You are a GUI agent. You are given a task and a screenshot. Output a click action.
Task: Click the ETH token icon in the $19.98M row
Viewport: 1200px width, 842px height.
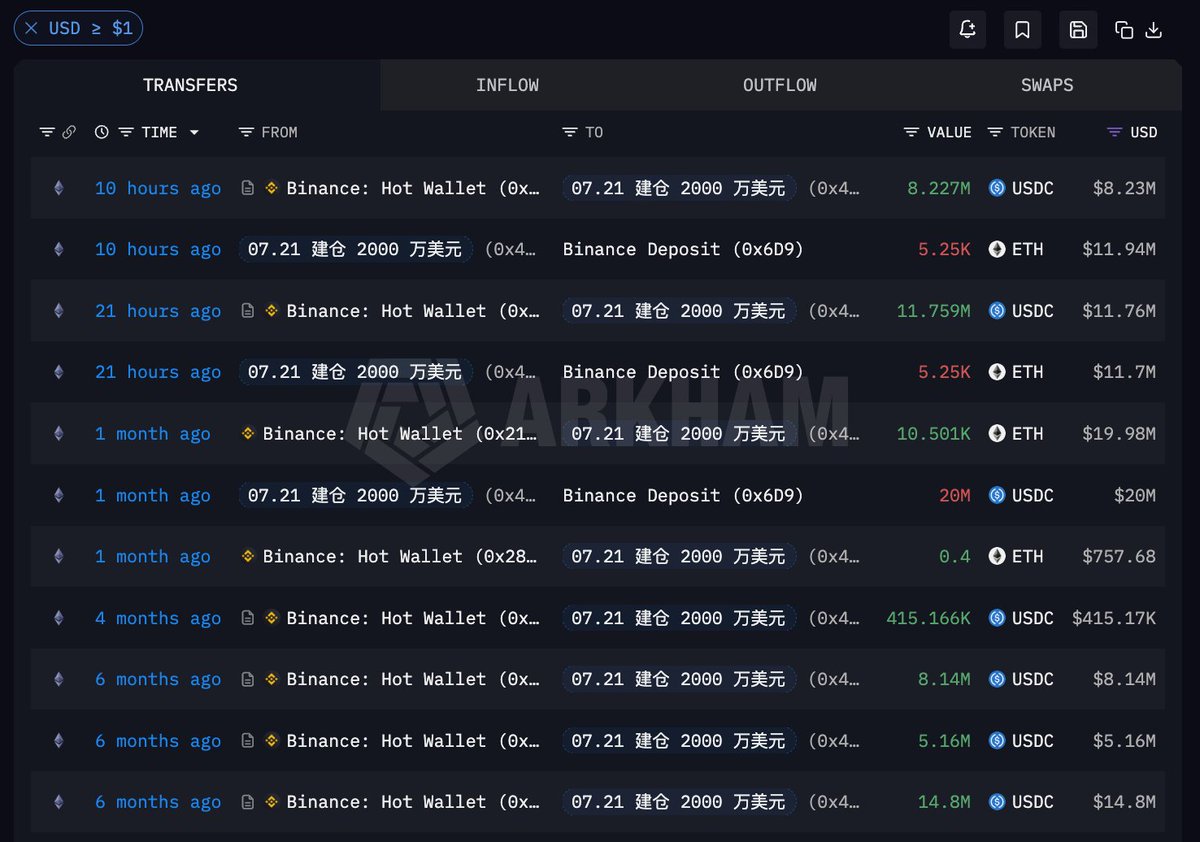[997, 433]
